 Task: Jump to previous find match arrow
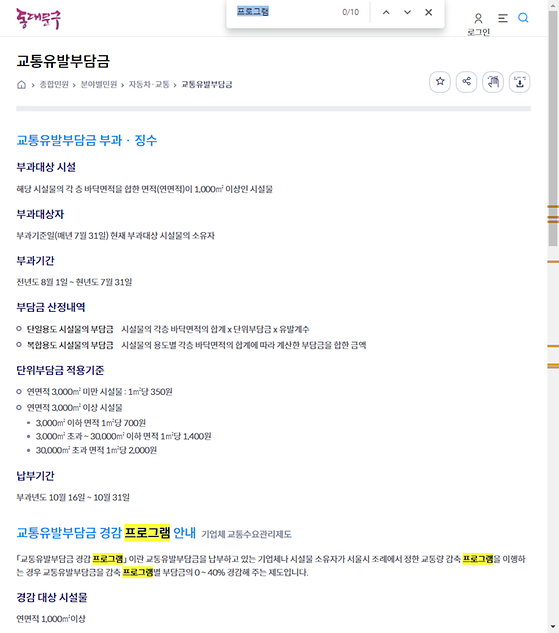pyautogui.click(x=386, y=13)
